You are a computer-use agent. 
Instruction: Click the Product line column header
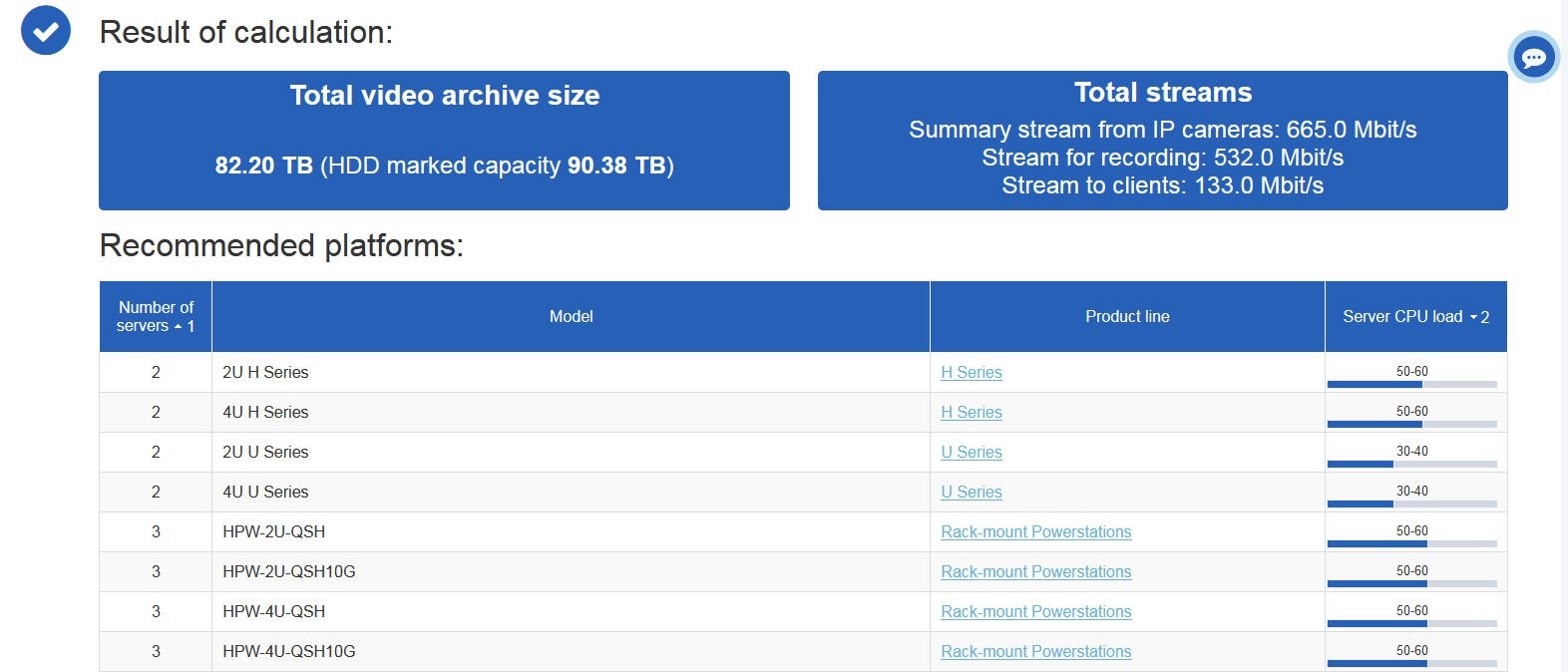coord(1127,316)
